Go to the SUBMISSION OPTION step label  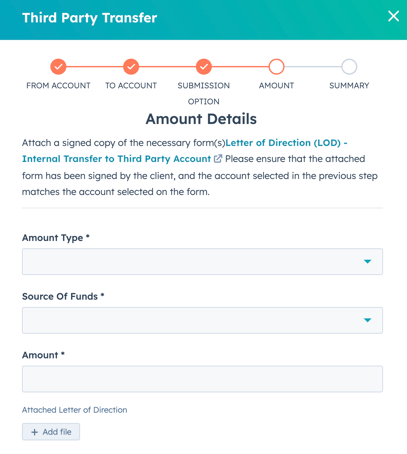click(x=204, y=94)
